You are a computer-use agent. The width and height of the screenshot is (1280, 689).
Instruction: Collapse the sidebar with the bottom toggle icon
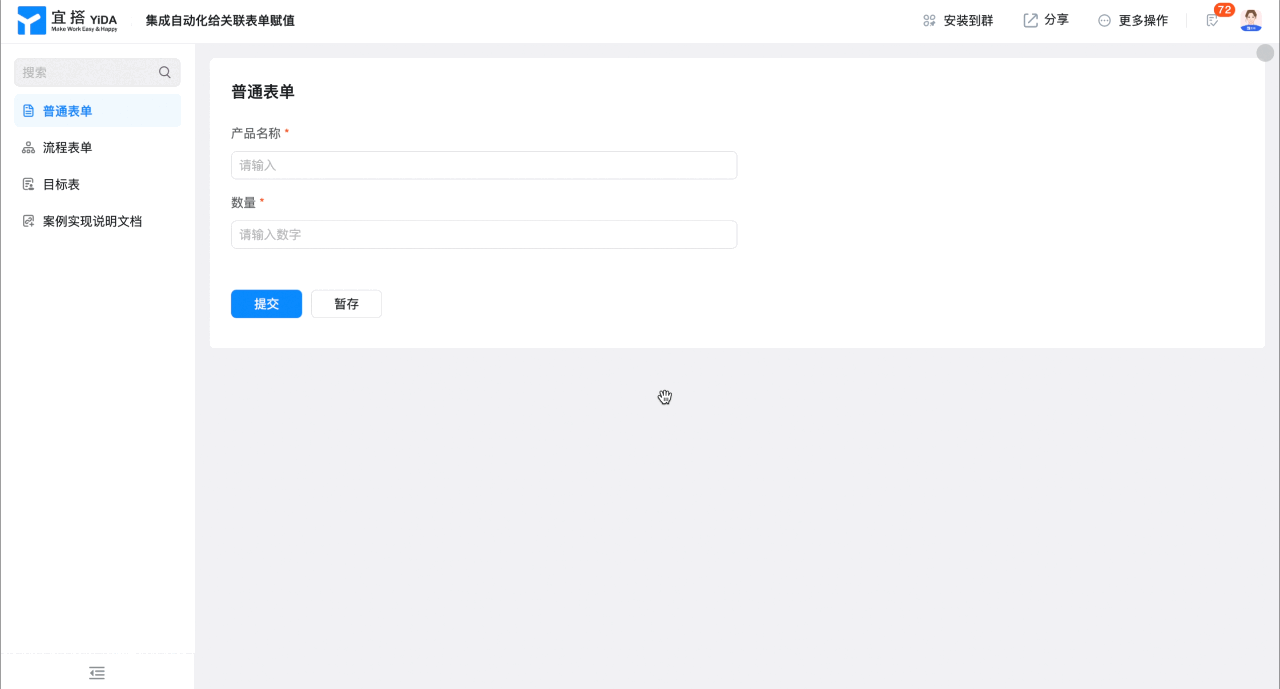pos(97,673)
